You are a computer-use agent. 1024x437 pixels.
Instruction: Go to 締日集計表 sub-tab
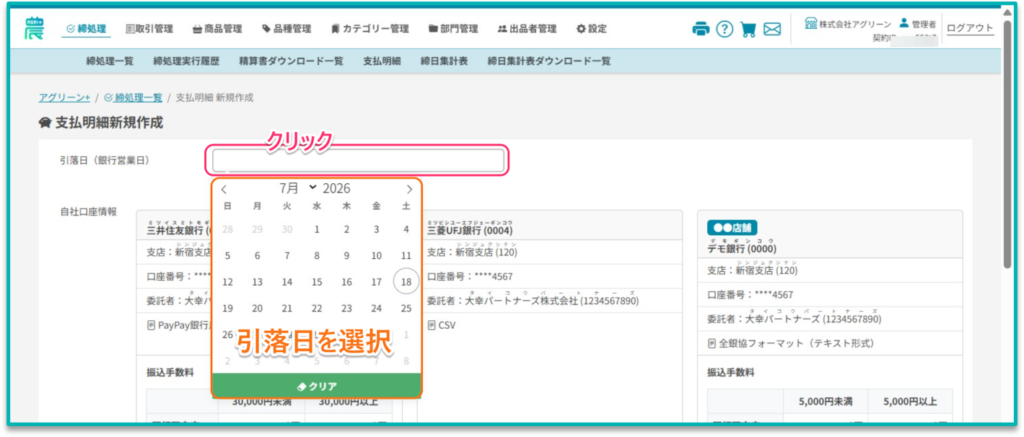(444, 61)
